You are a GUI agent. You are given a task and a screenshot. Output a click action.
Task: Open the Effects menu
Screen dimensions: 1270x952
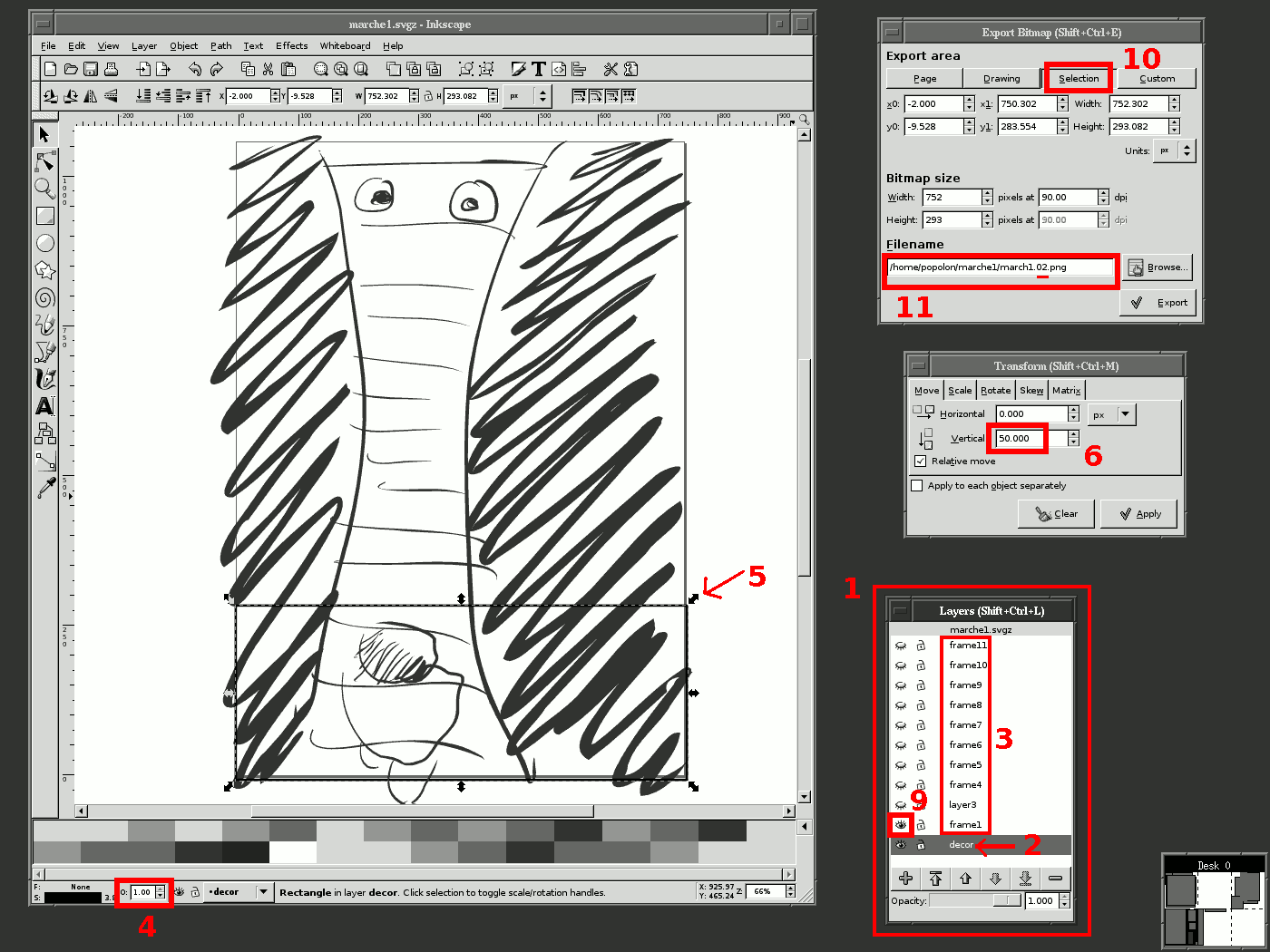[x=291, y=45]
